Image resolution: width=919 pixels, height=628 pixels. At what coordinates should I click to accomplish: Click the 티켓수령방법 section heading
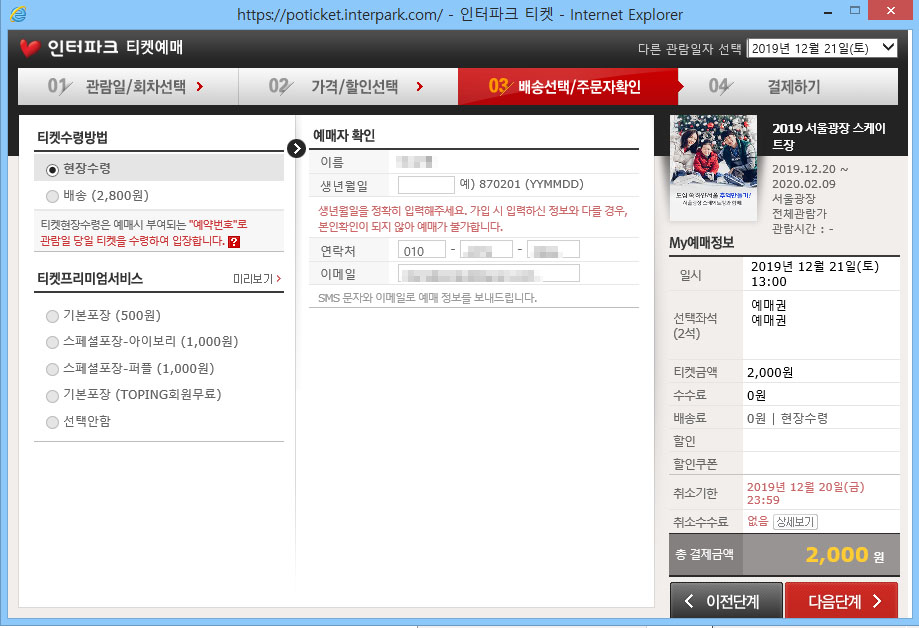72,138
